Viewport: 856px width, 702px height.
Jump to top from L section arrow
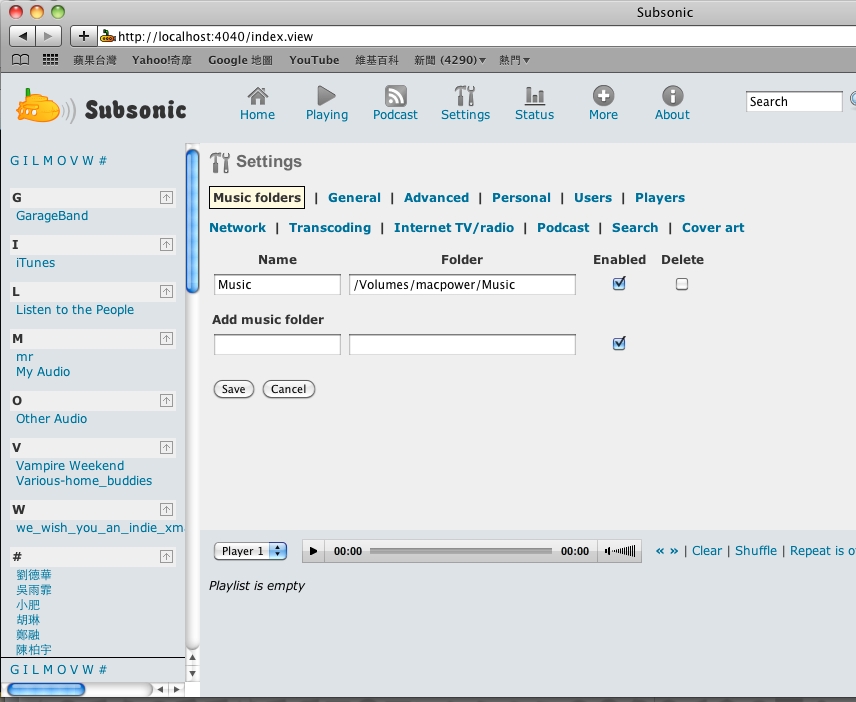[167, 291]
